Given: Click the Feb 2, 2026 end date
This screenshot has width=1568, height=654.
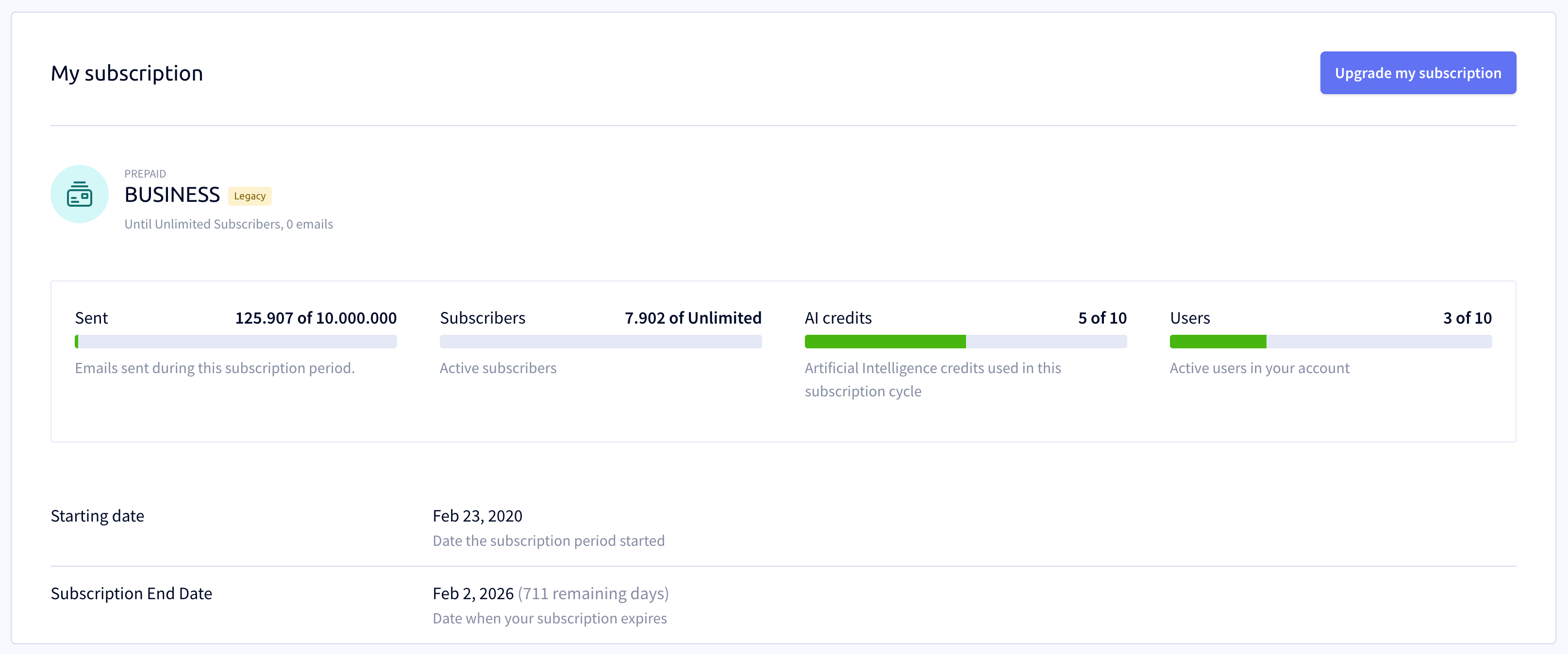Looking at the screenshot, I should (473, 593).
